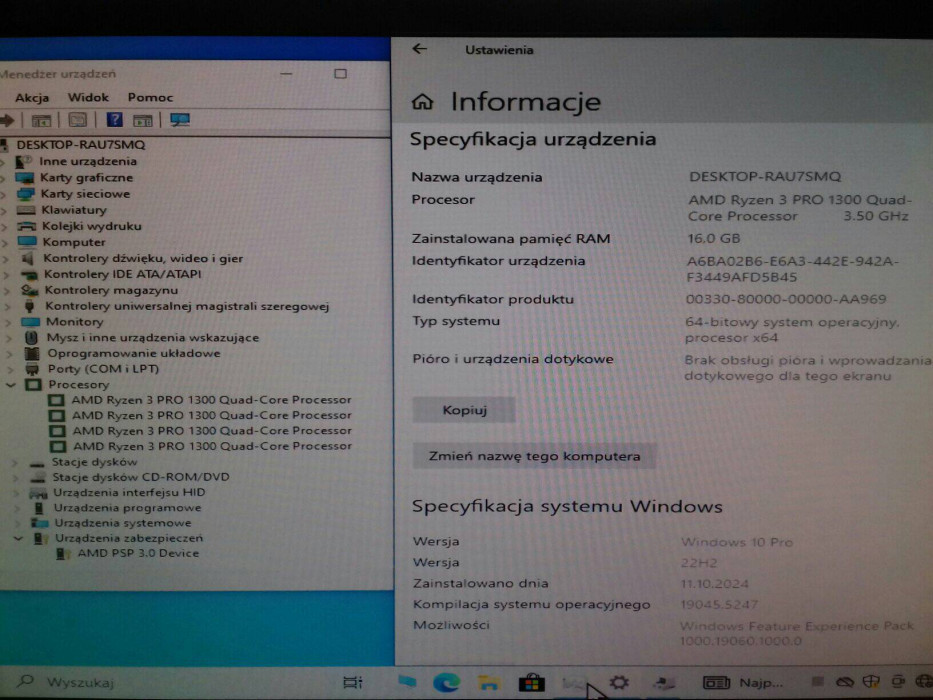Viewport: 933px width, 700px height.
Task: Open the Widok menu
Action: pyautogui.click(x=88, y=97)
